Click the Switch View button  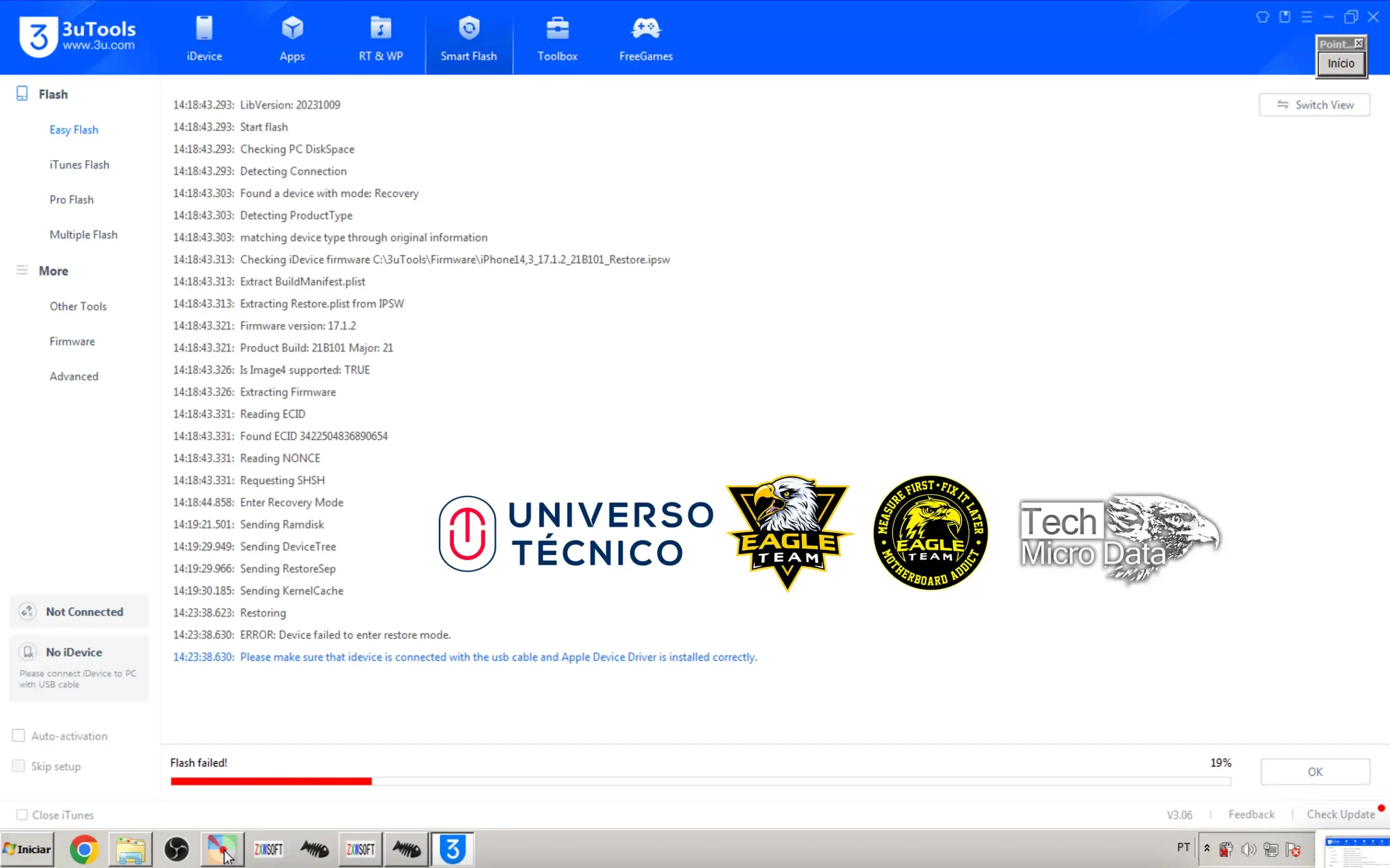click(x=1314, y=105)
